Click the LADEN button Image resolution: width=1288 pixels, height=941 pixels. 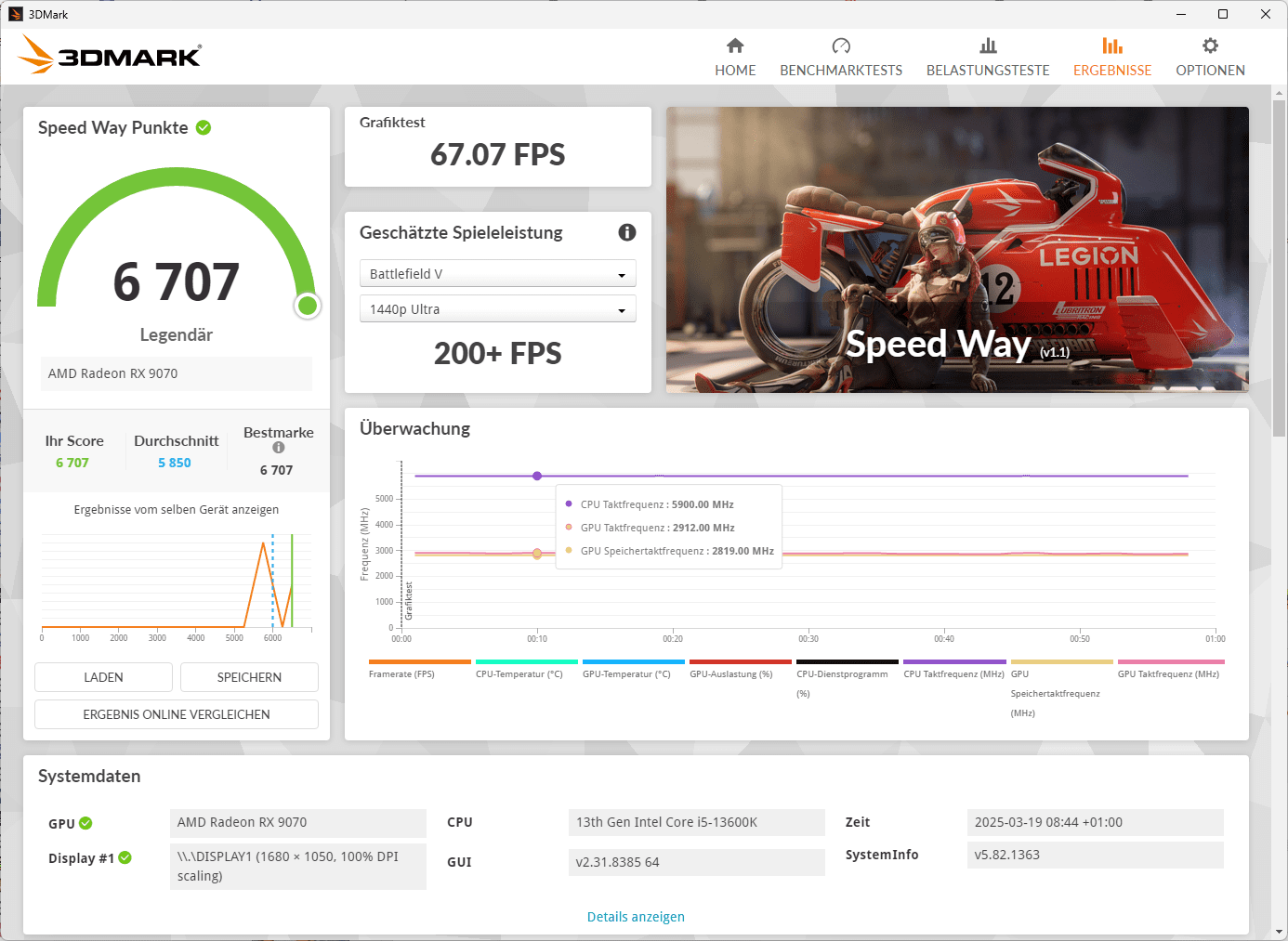103,677
